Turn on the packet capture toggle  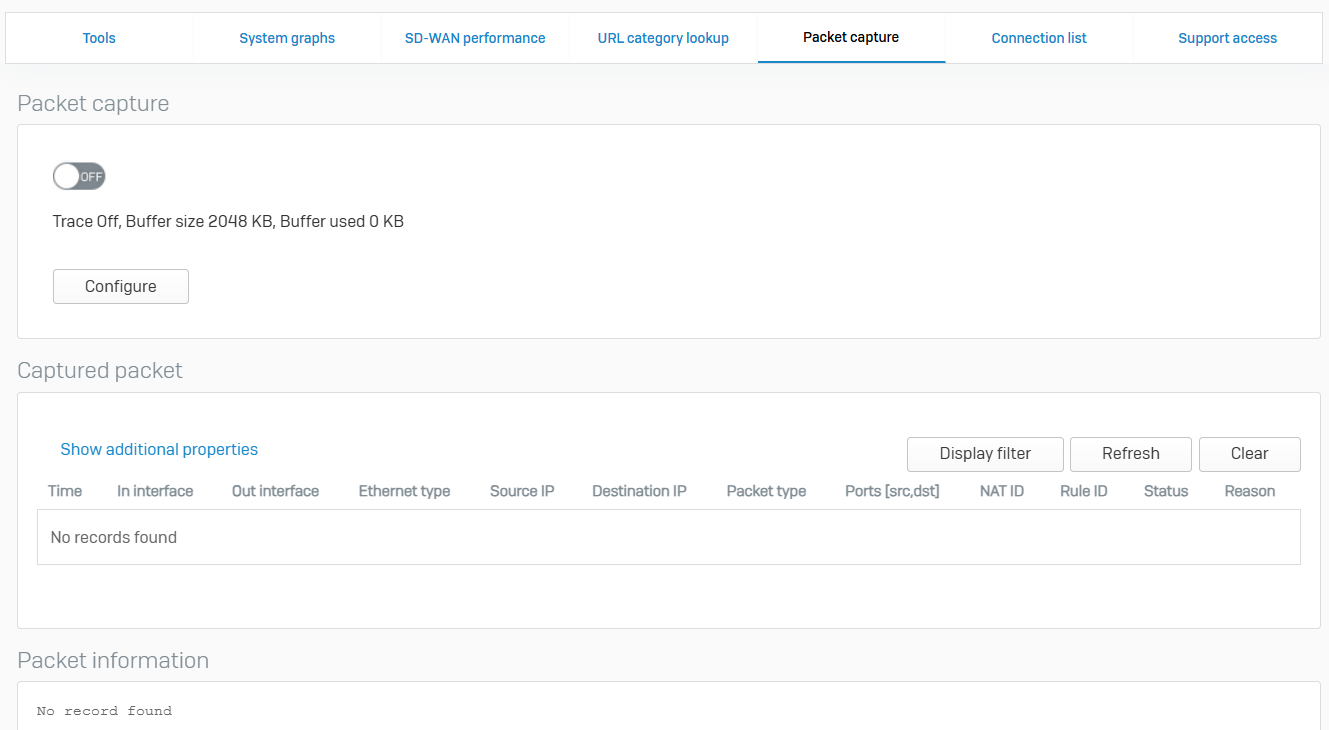pyautogui.click(x=79, y=177)
